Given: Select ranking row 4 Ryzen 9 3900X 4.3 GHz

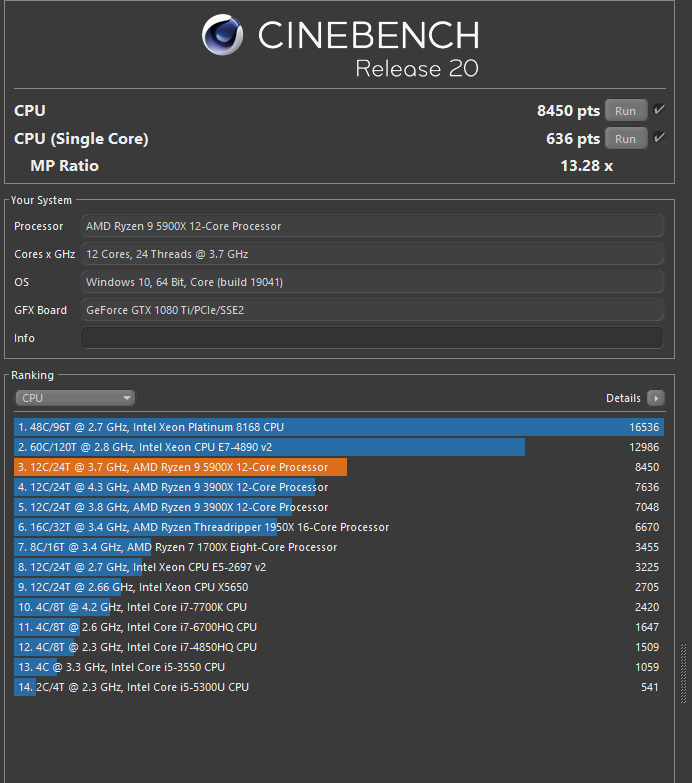Looking at the screenshot, I should pos(339,487).
